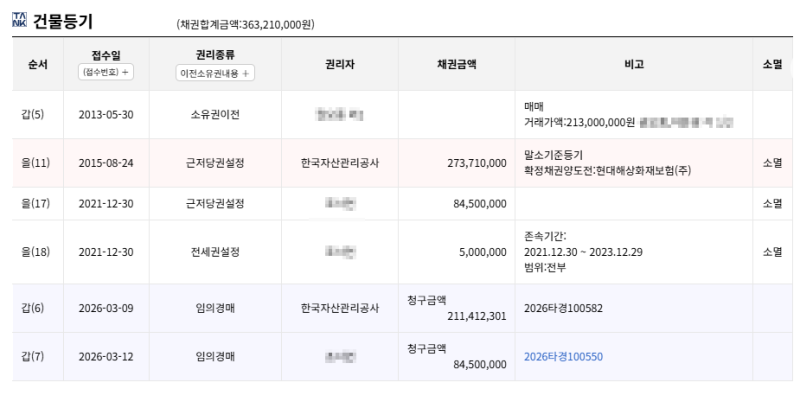Click the period 2021.12.30 ~ 2023.12.29
The width and height of the screenshot is (800, 408).
pyautogui.click(x=583, y=252)
